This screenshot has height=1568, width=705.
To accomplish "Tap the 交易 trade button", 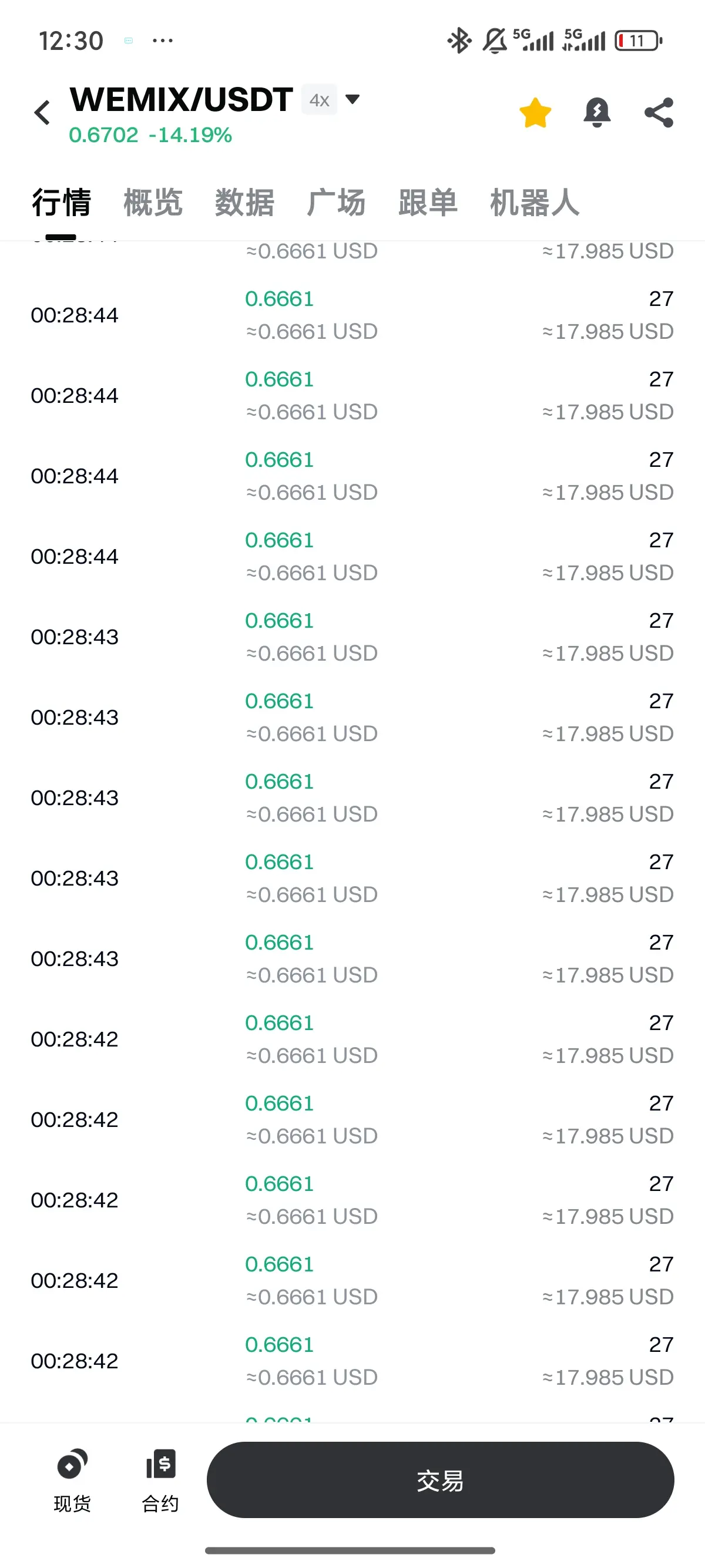I will [x=440, y=1480].
